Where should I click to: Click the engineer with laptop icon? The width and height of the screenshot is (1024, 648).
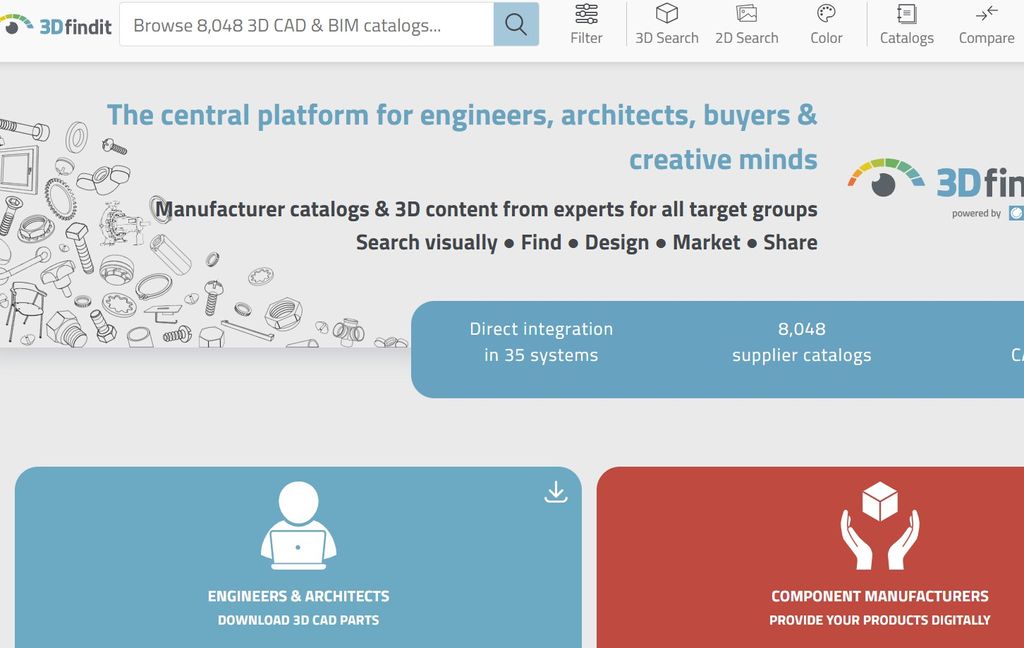coord(298,525)
